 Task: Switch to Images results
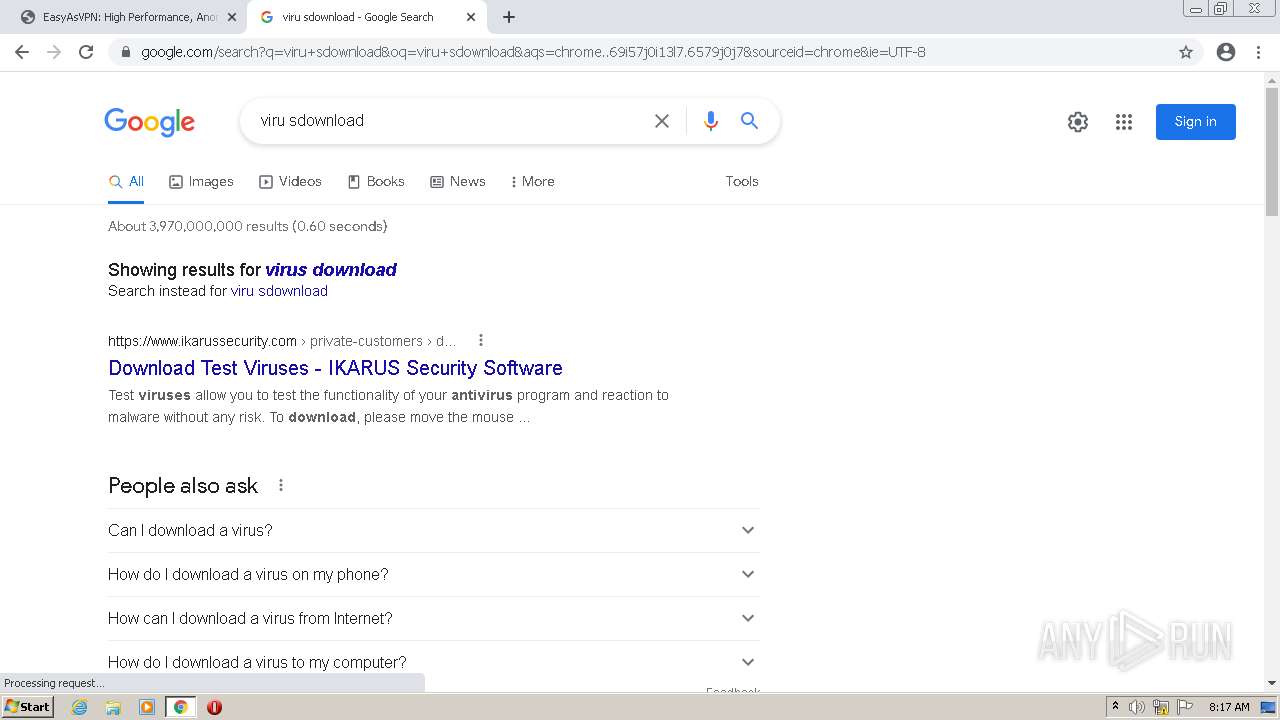coord(201,181)
